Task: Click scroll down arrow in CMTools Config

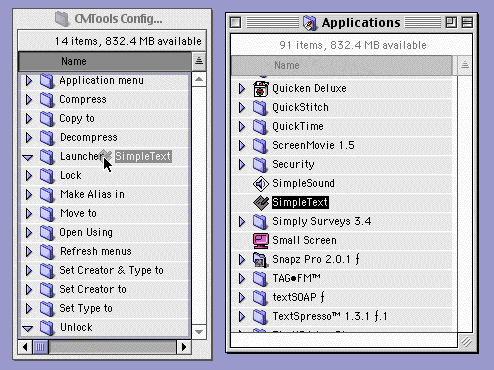Action: (x=199, y=332)
